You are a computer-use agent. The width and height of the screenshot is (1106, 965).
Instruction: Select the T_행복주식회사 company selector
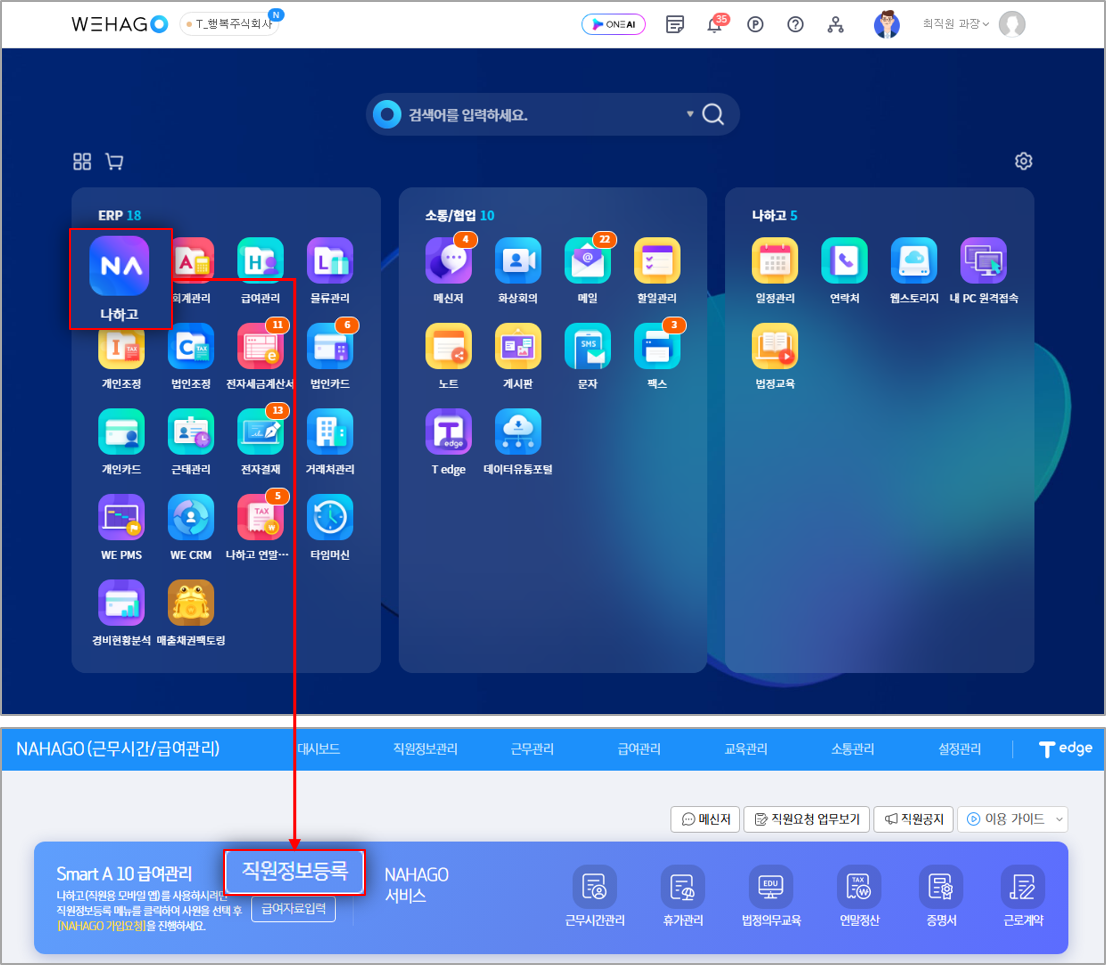pos(230,24)
